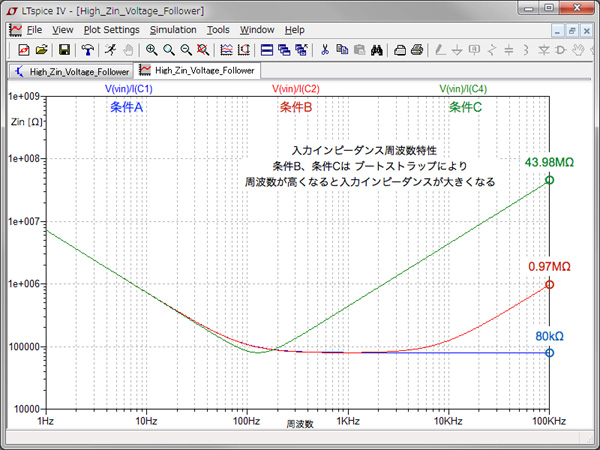Screen dimensions: 600x450
Task: Click the New Schematic toolbar icon
Action: pyautogui.click(x=23, y=49)
